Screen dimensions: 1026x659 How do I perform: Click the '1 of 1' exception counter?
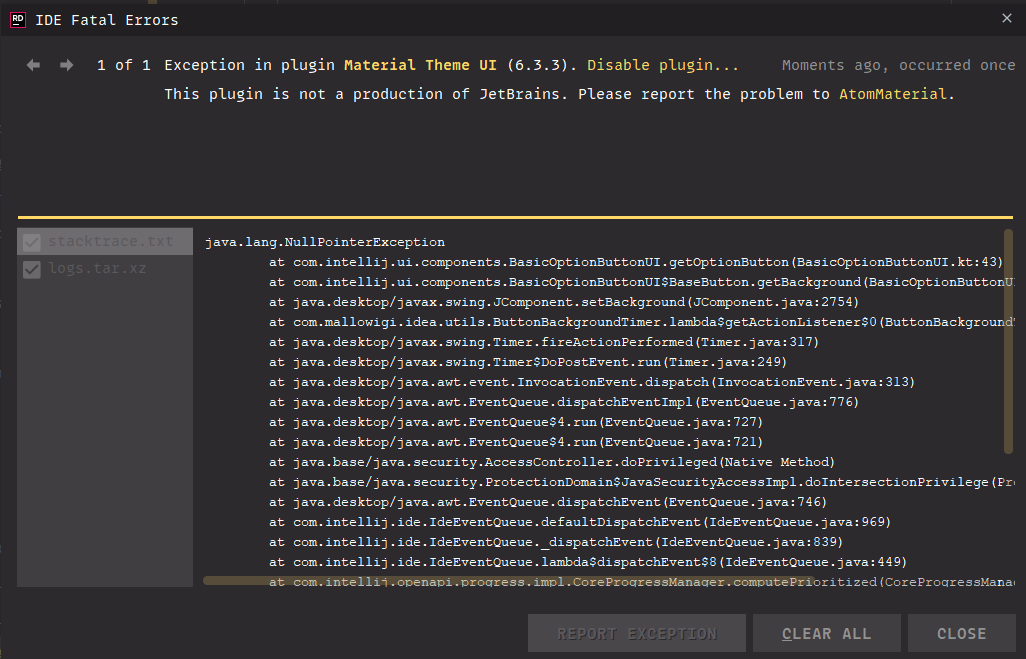pos(122,64)
